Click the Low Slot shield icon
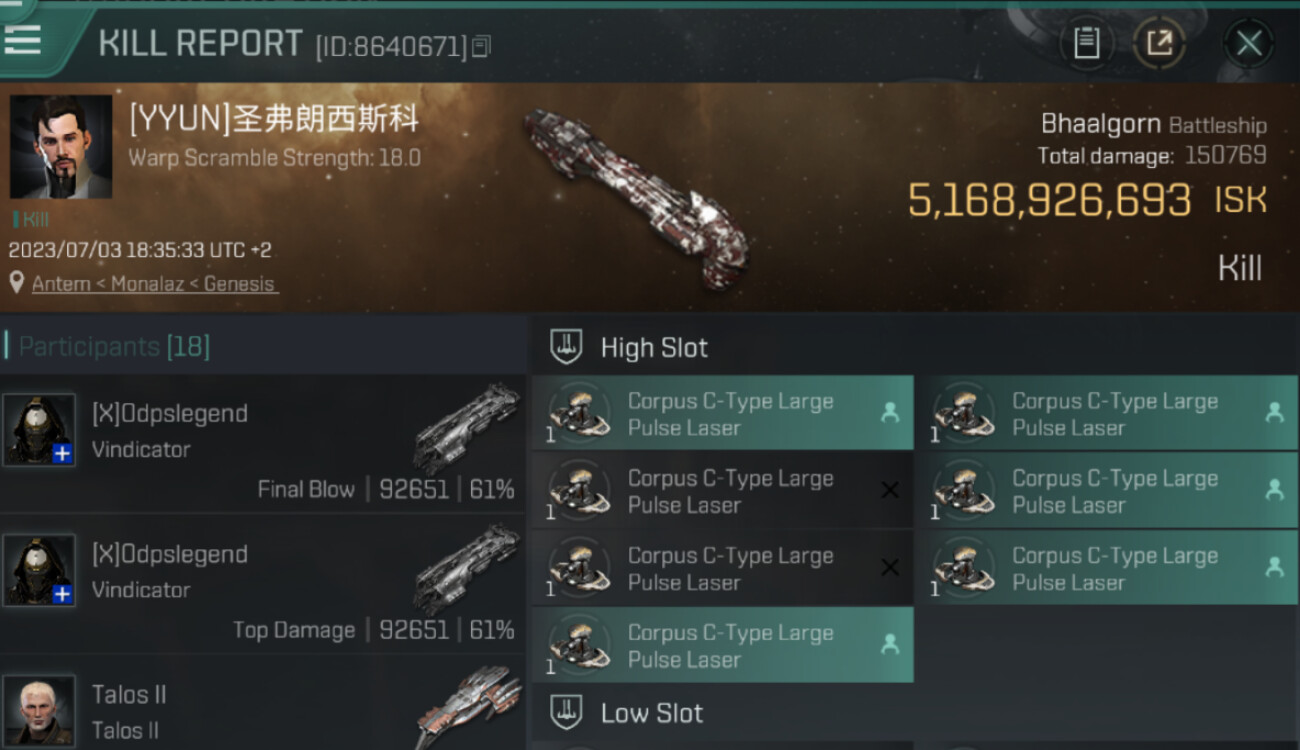 [566, 713]
